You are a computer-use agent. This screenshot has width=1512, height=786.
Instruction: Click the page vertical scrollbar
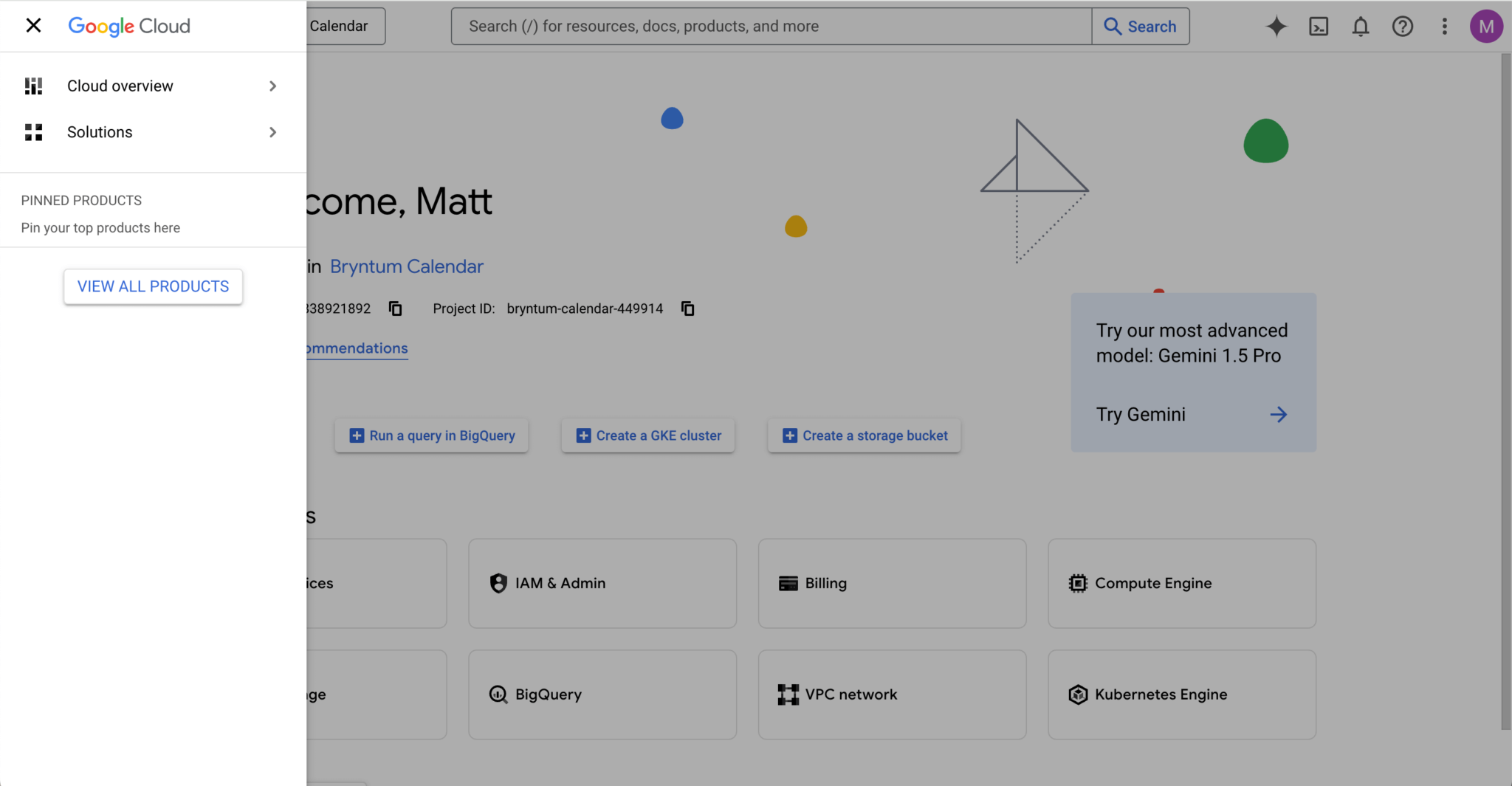(1506, 391)
